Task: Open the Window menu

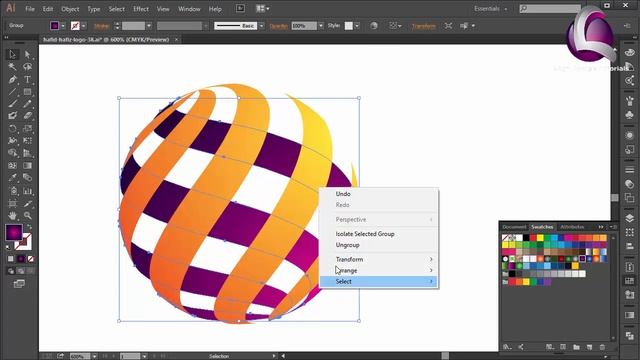Action: 189,9
